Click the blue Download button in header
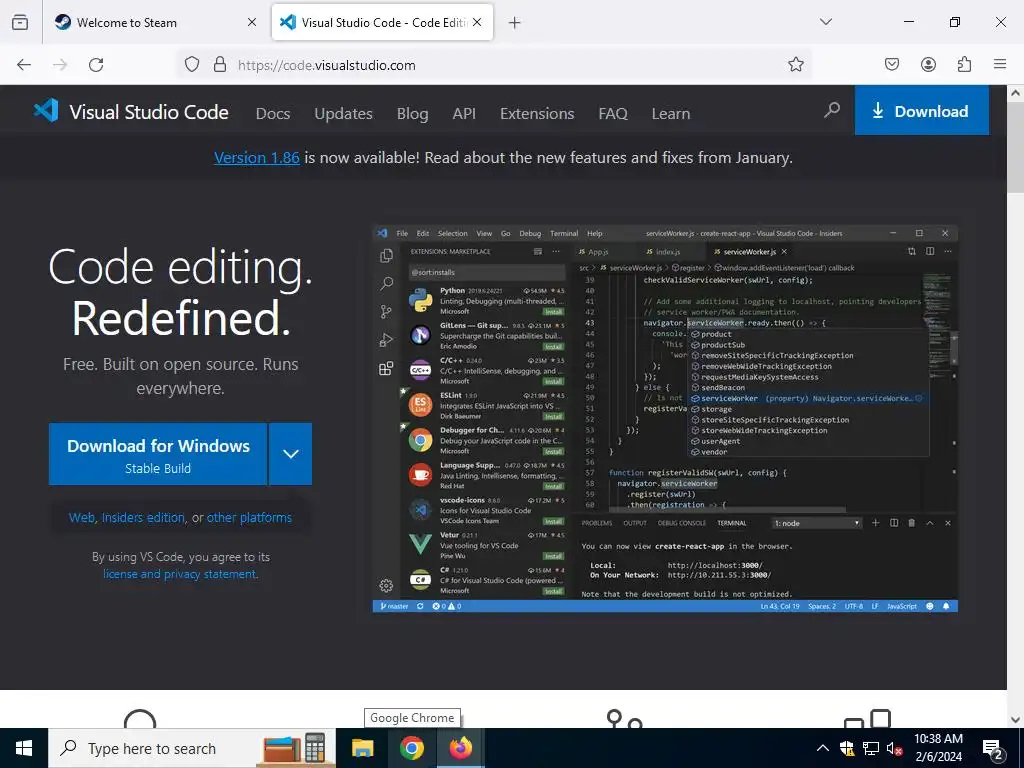The height and width of the screenshot is (768, 1024). (921, 110)
